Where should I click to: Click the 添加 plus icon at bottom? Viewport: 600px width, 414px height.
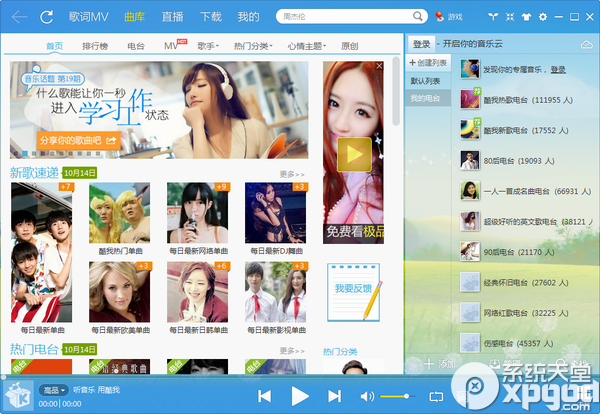[x=429, y=363]
